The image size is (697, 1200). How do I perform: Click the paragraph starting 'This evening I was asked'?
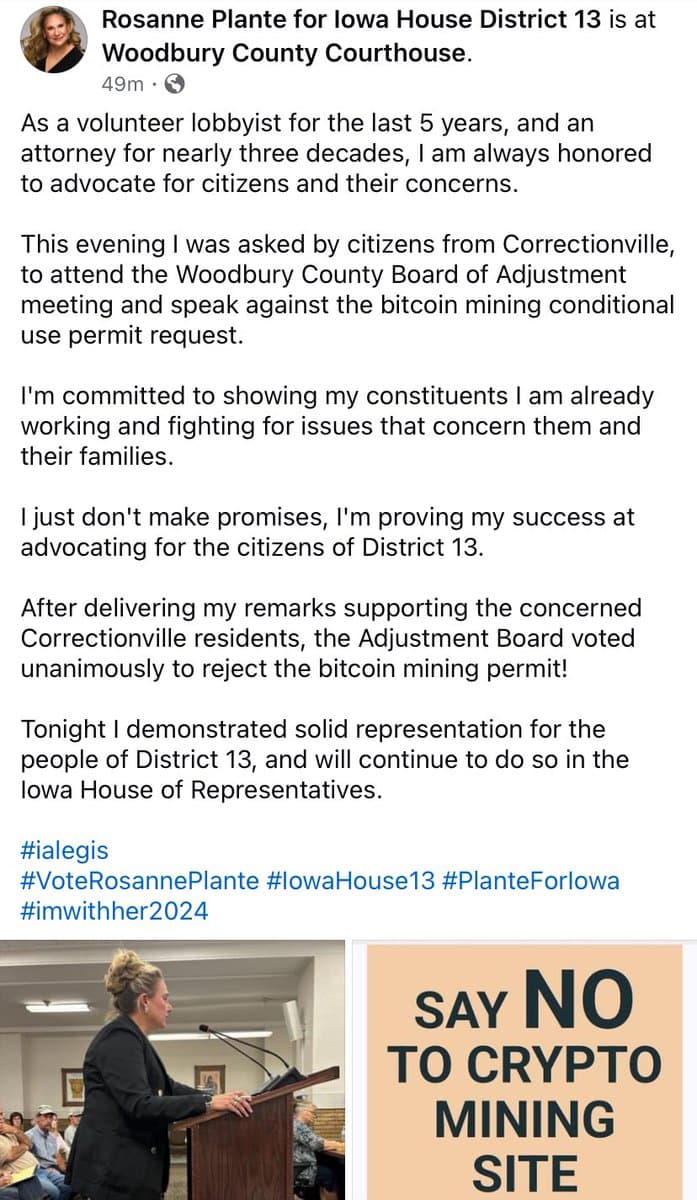pyautogui.click(x=347, y=290)
